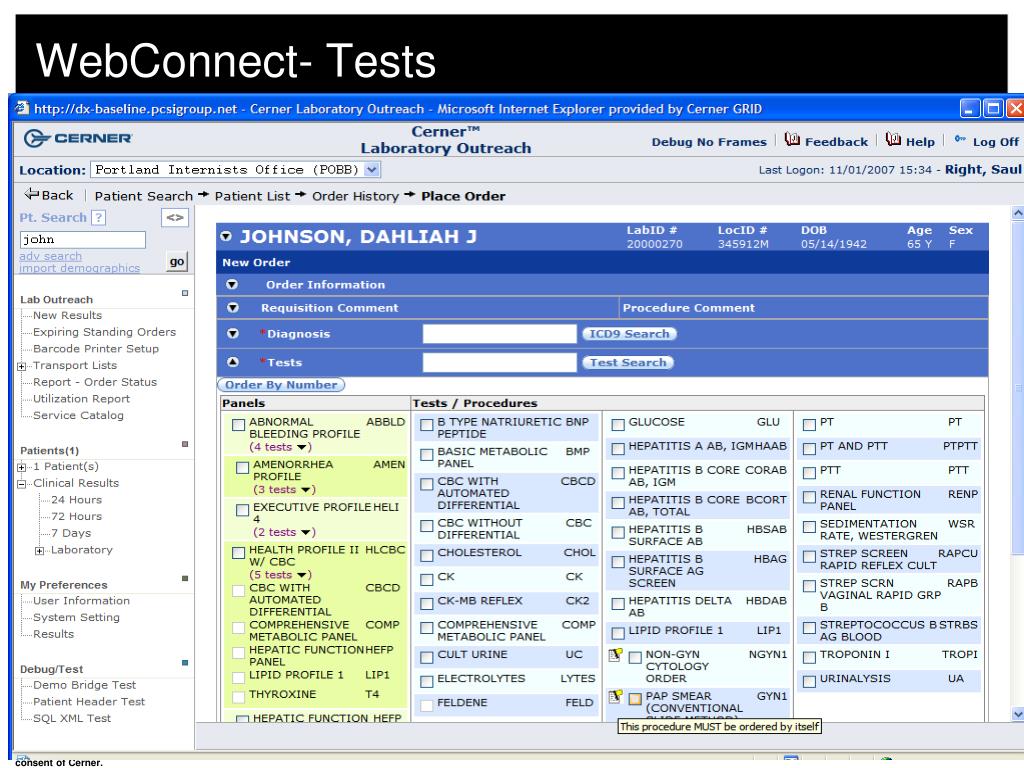1024x768 pixels.
Task: Check the AMENORRHEA PROFILE panel
Action: coord(242,468)
